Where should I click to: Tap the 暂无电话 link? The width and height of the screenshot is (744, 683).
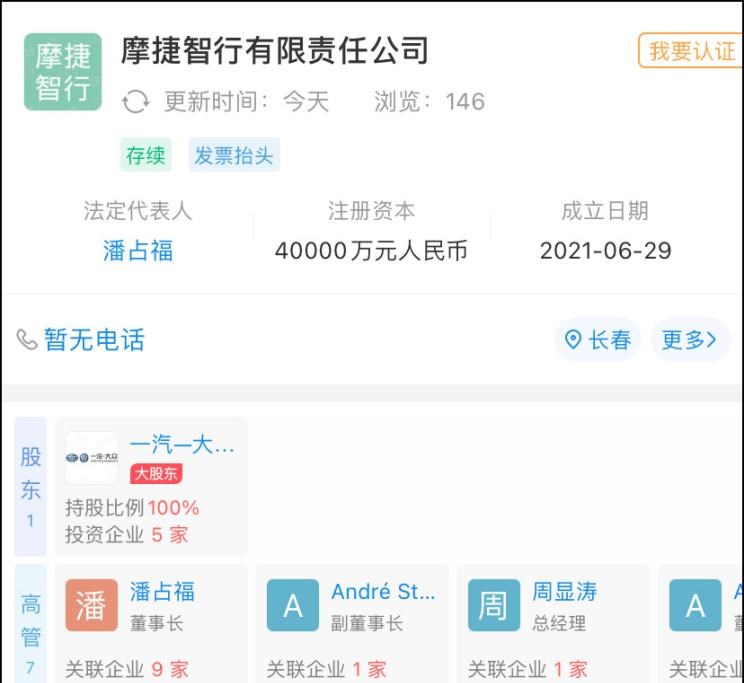click(94, 340)
